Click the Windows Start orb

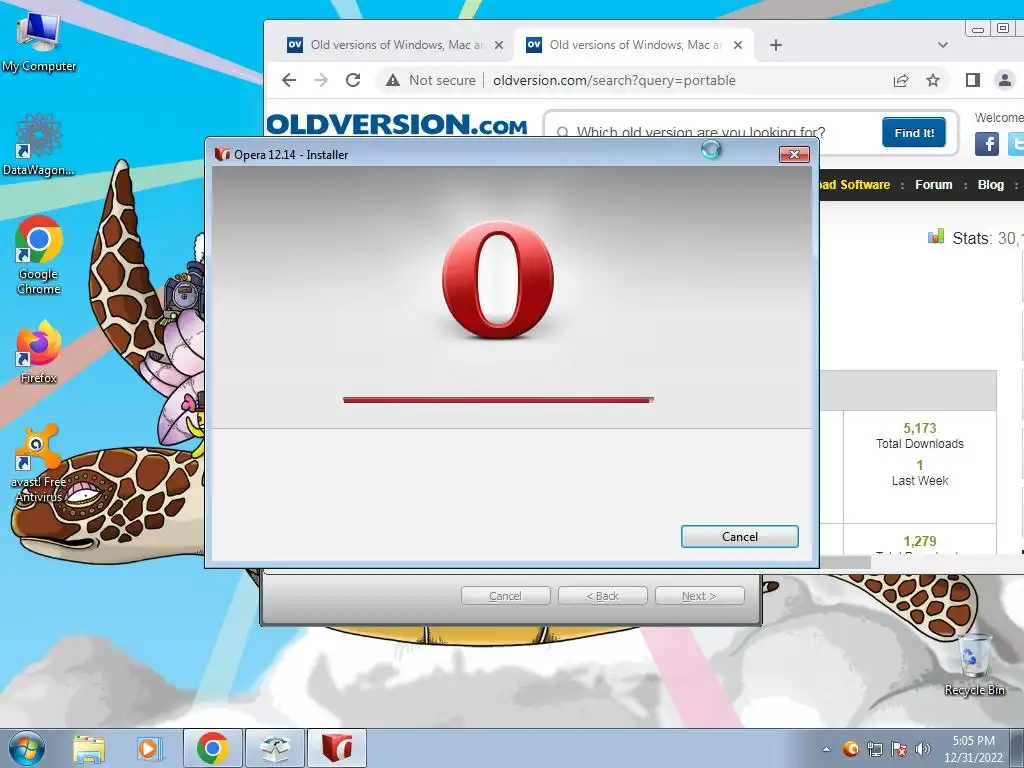pos(26,748)
